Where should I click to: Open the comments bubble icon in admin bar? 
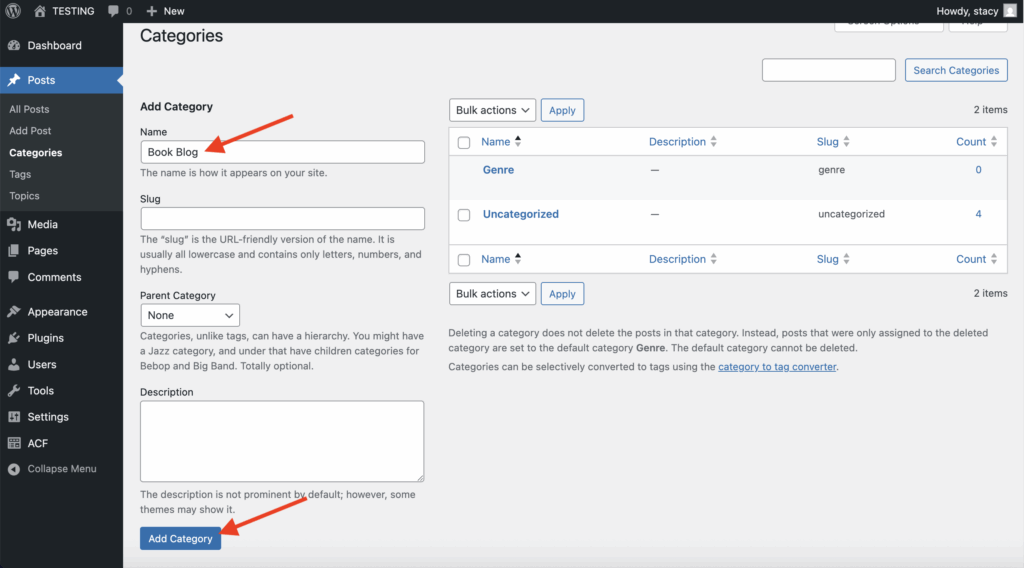click(113, 11)
